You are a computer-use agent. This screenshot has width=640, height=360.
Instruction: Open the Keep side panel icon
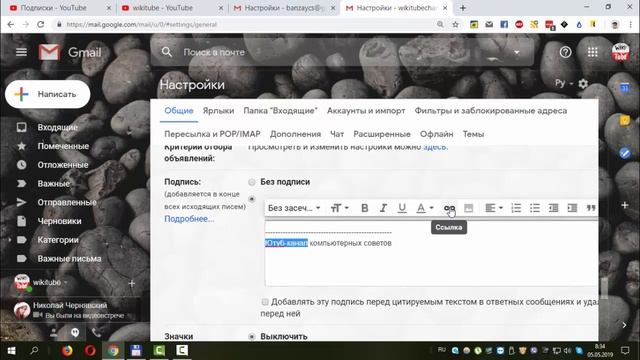624,120
